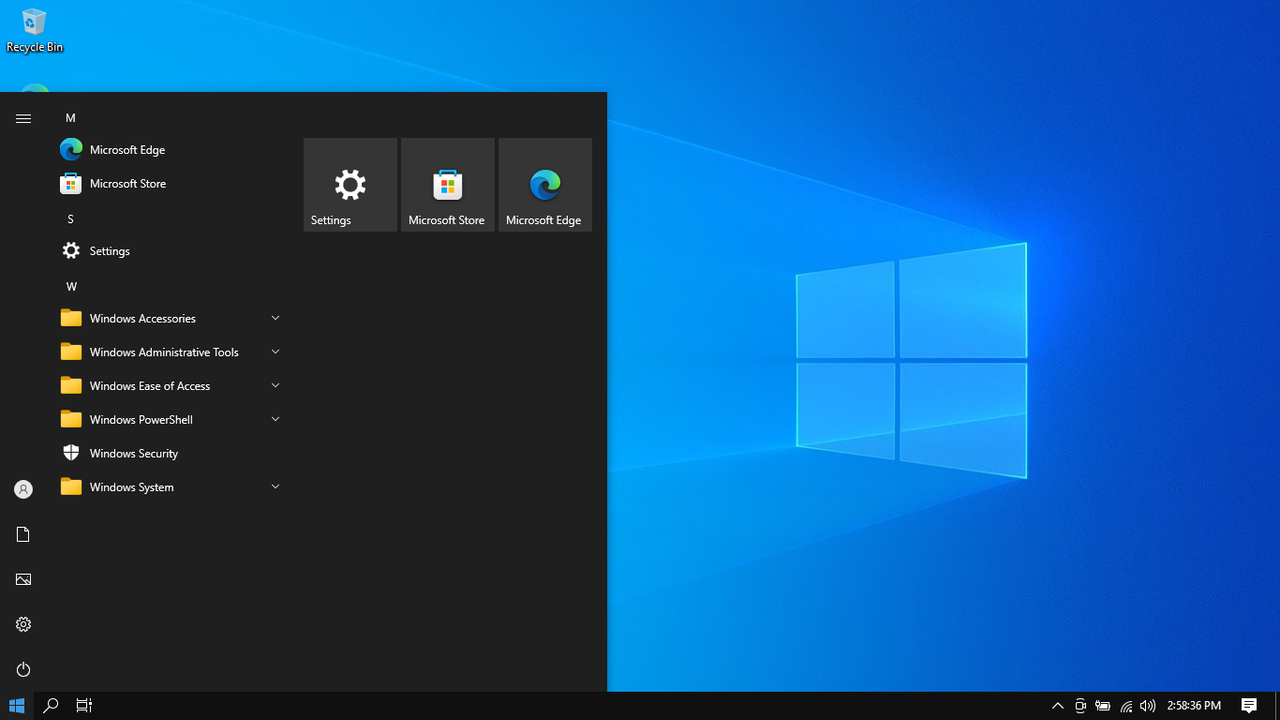This screenshot has height=720, width=1280.
Task: Open the Pictures icon in Start sidebar
Action: (23, 579)
